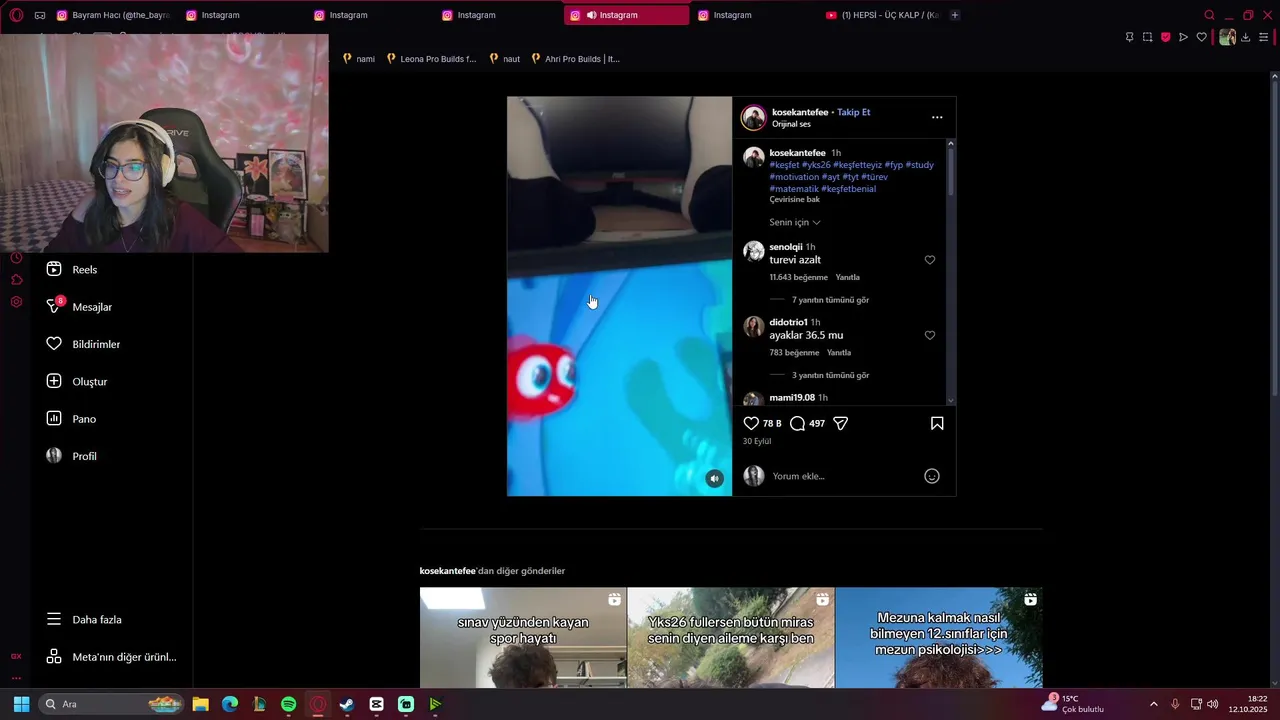Click Opera heart bookmark toolbar icon

pos(1201,37)
